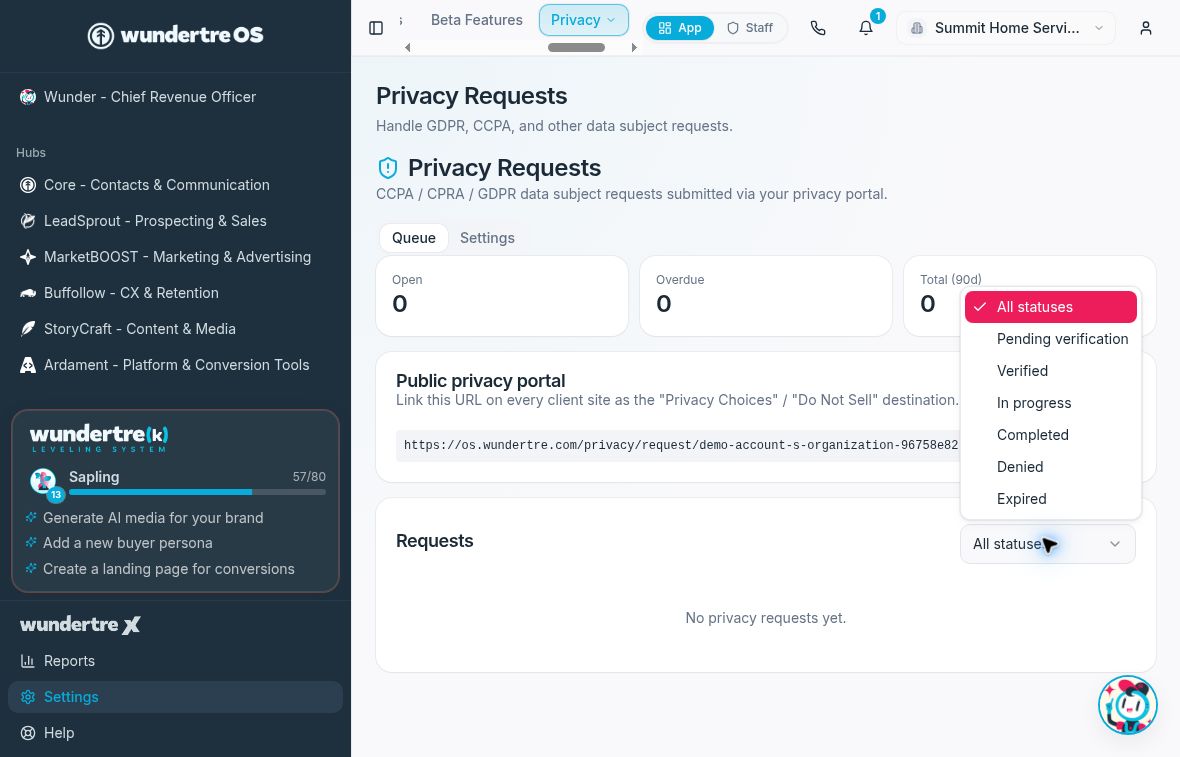
Task: Switch to the Queue tab
Action: 414,238
